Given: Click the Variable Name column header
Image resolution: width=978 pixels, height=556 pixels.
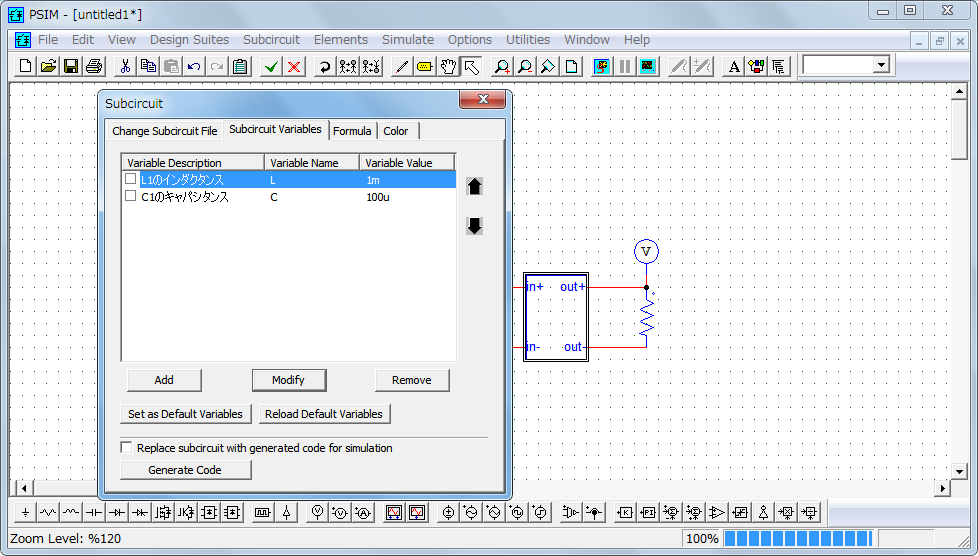Looking at the screenshot, I should point(312,162).
